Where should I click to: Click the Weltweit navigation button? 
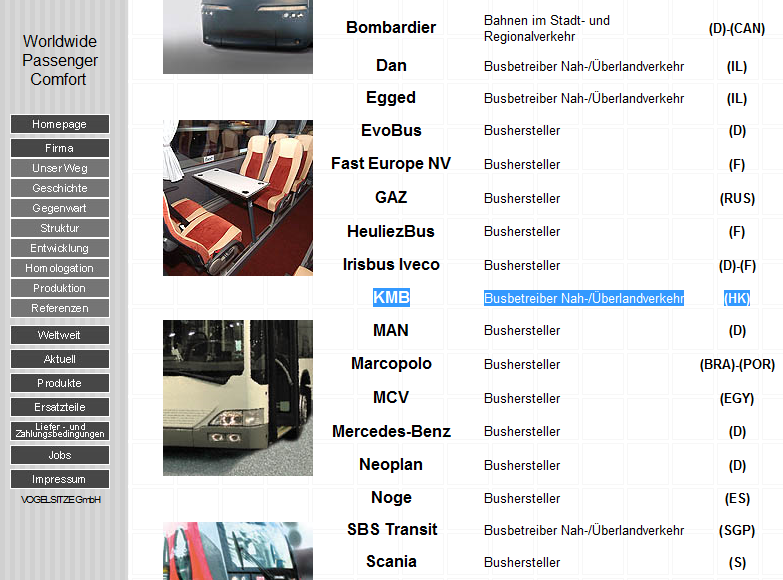point(59,335)
